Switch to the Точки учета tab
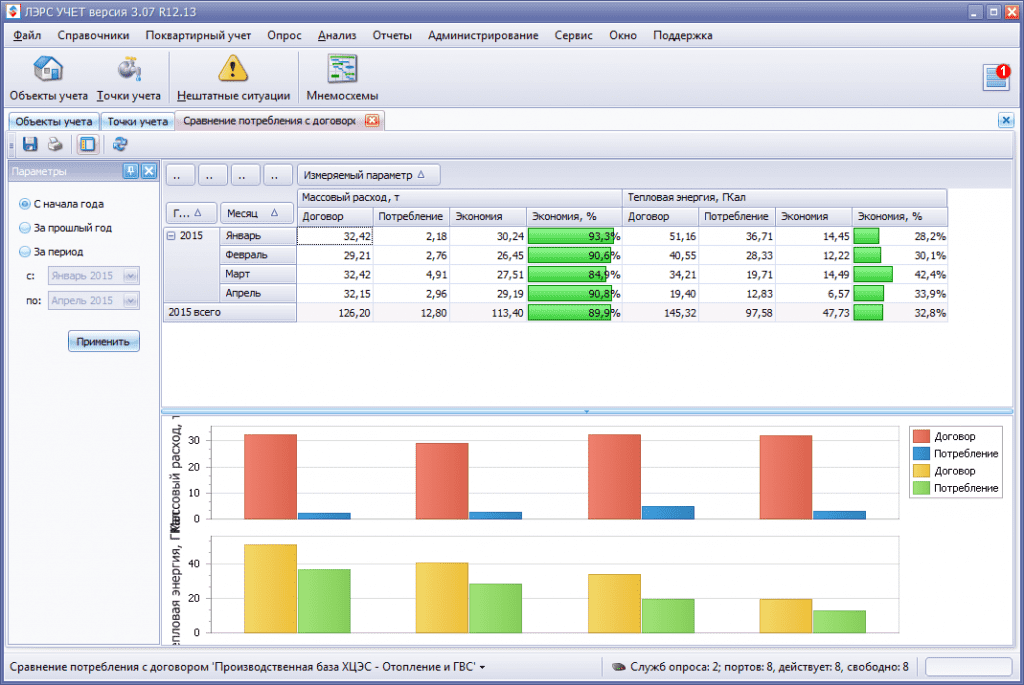 point(138,121)
